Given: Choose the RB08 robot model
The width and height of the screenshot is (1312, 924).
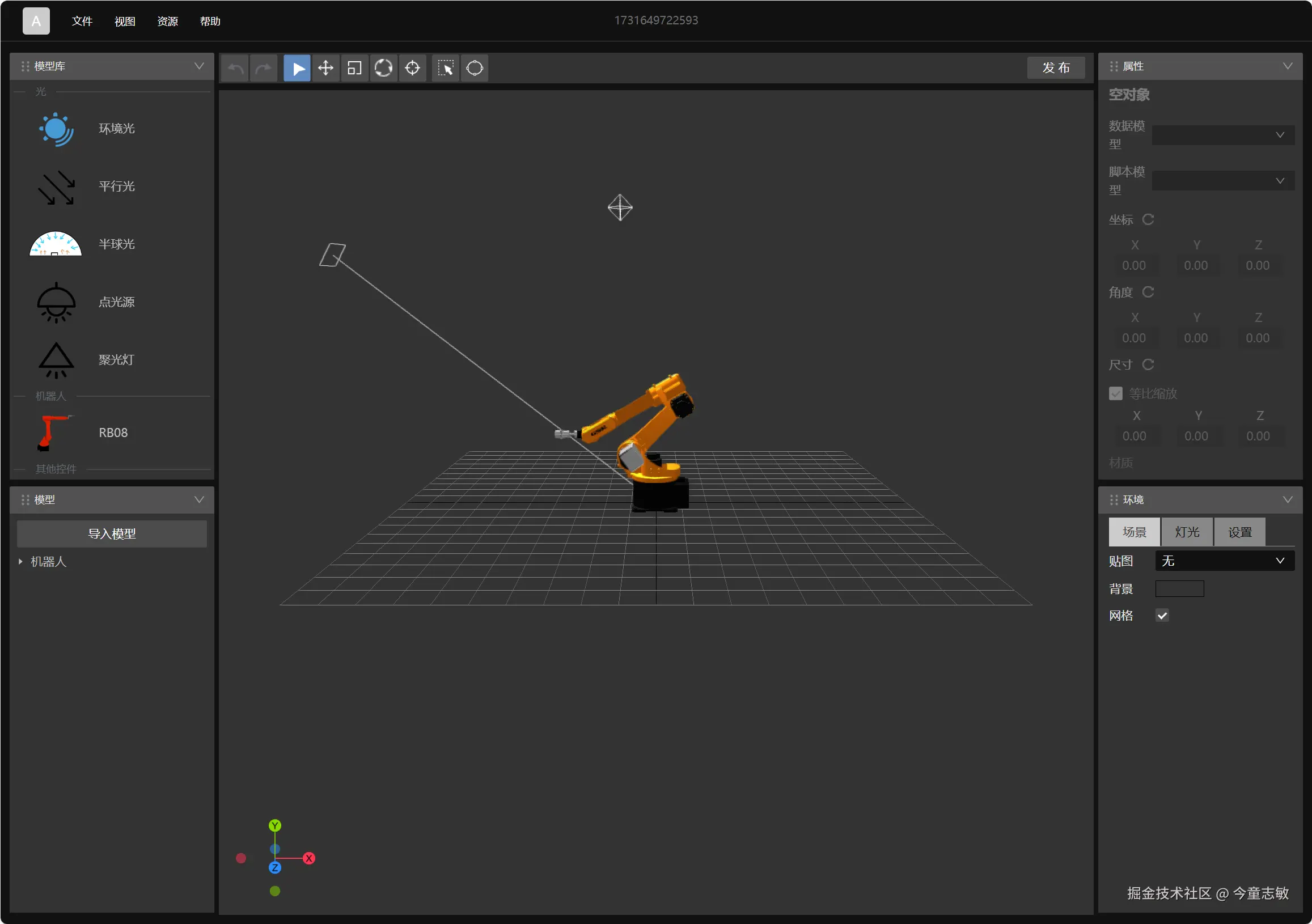Looking at the screenshot, I should pyautogui.click(x=56, y=433).
